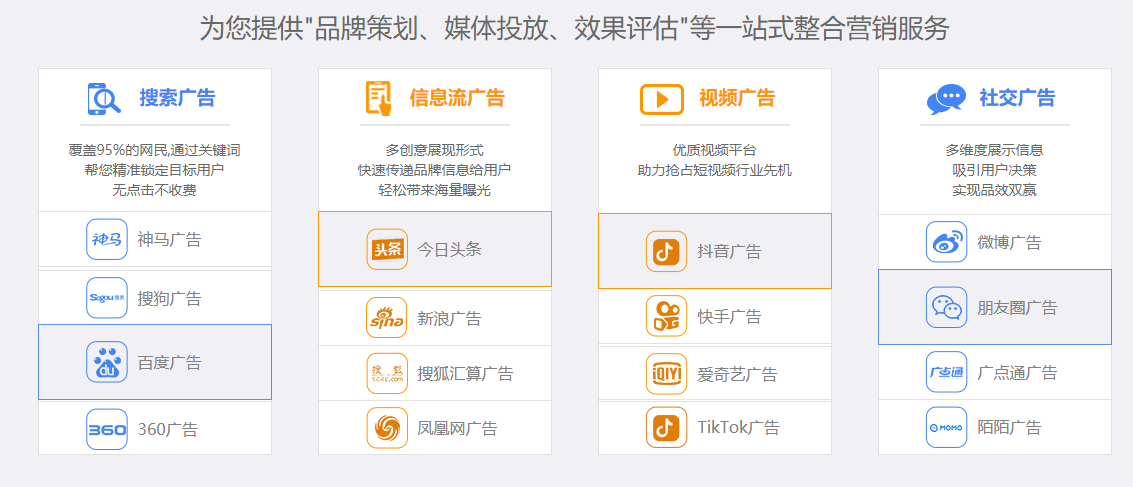Click the text 吸引用户决策
This screenshot has height=487, width=1133.
pyautogui.click(x=995, y=171)
